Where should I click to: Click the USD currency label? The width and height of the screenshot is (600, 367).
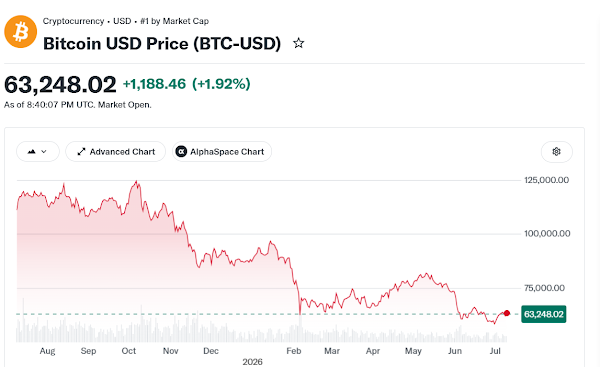click(122, 21)
